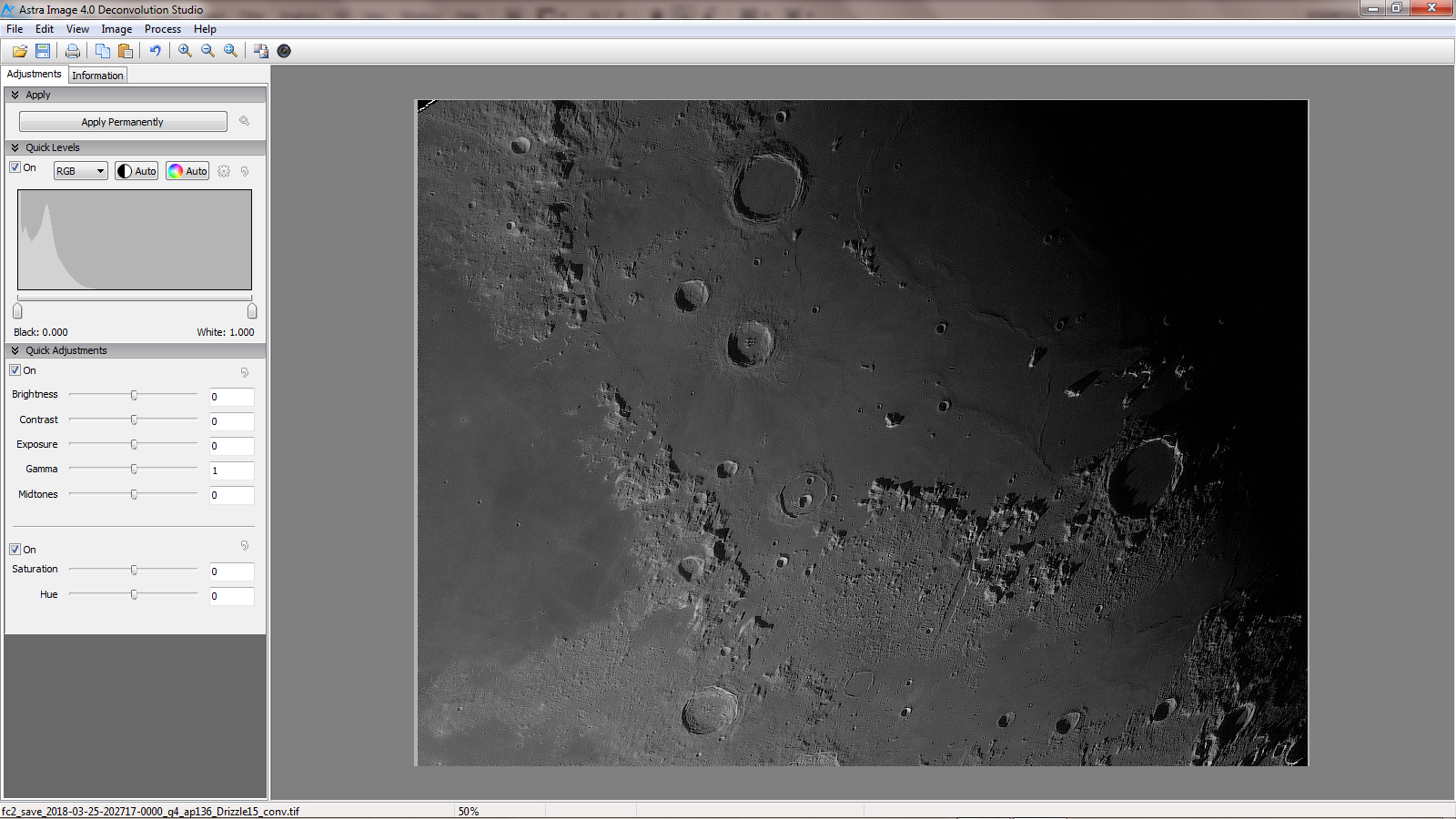Click the file name in status bar
1456x819 pixels.
150,812
